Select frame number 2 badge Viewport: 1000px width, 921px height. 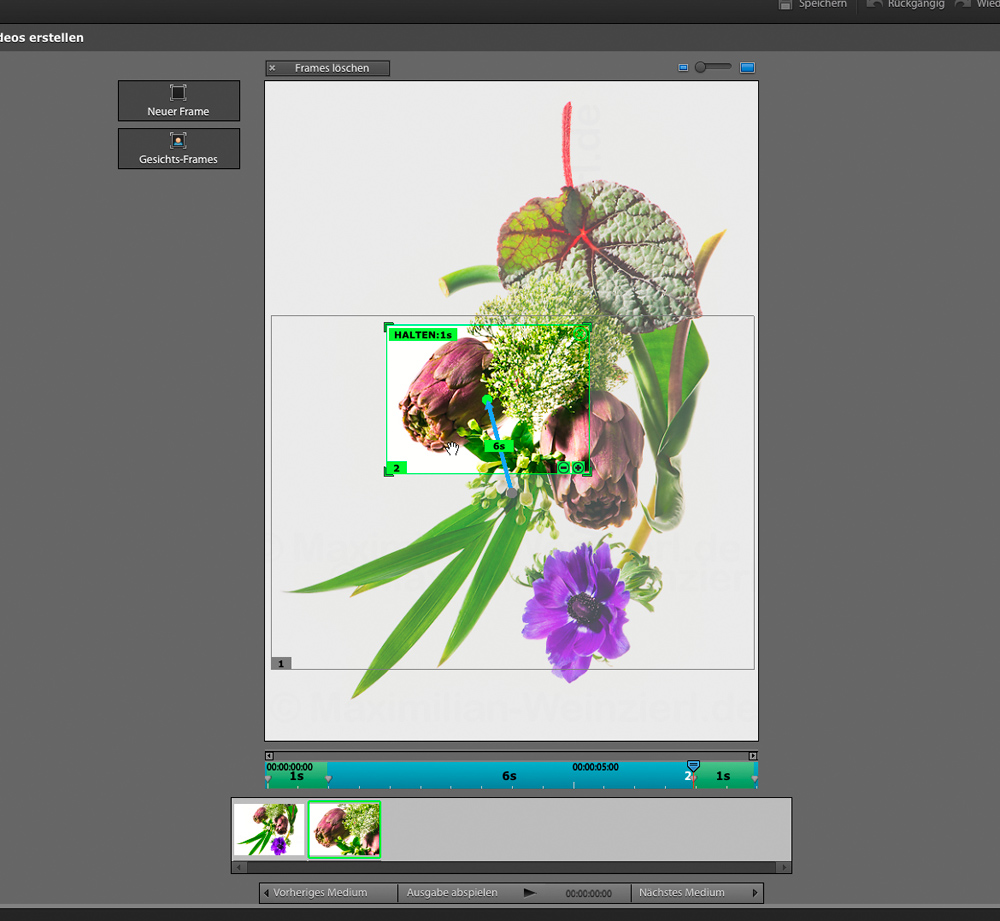(397, 468)
